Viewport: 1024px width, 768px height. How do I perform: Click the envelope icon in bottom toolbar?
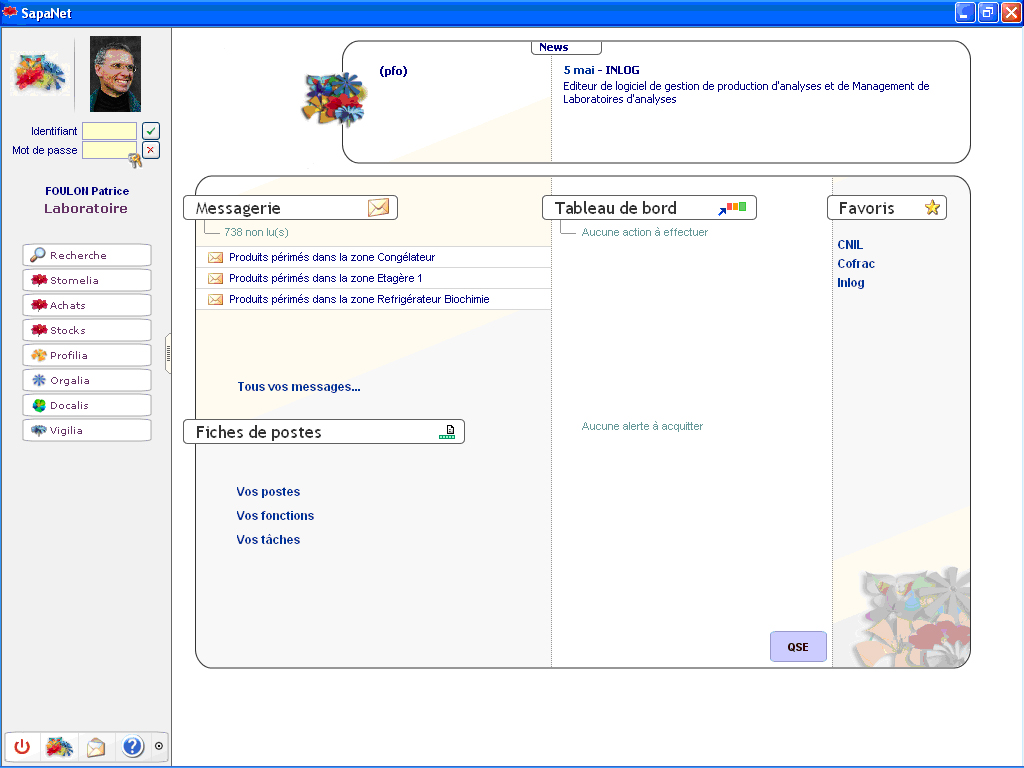coord(96,746)
